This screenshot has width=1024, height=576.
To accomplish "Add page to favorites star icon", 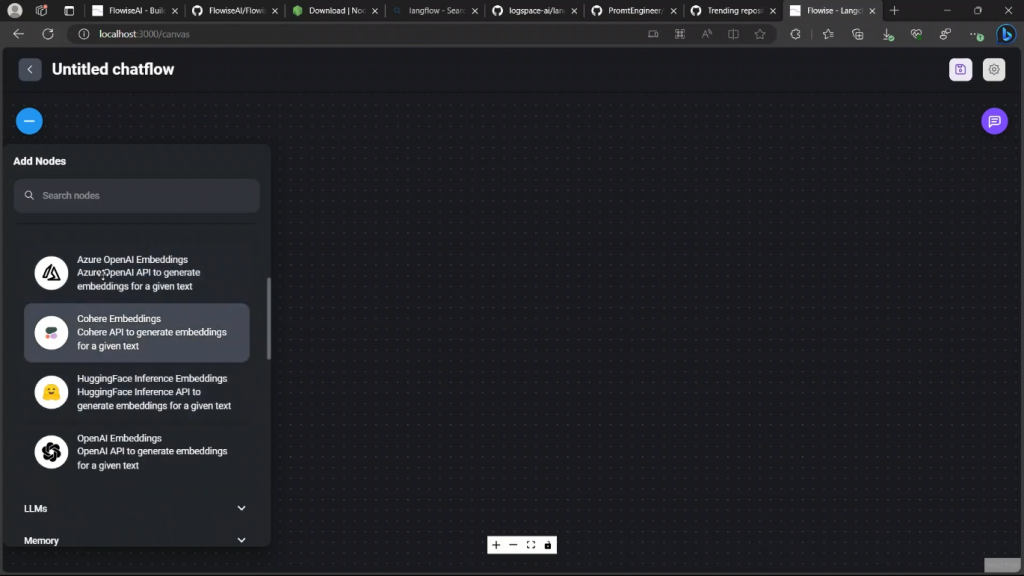I will tap(760, 34).
